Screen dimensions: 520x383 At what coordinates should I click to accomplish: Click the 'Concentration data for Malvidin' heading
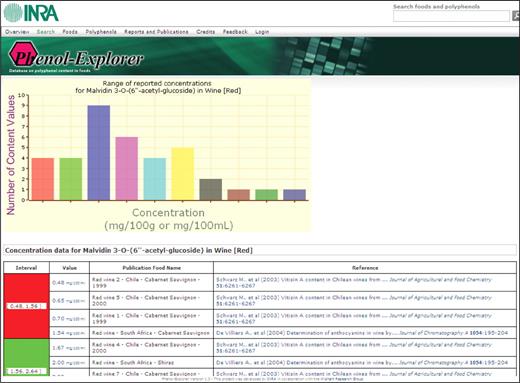click(129, 250)
